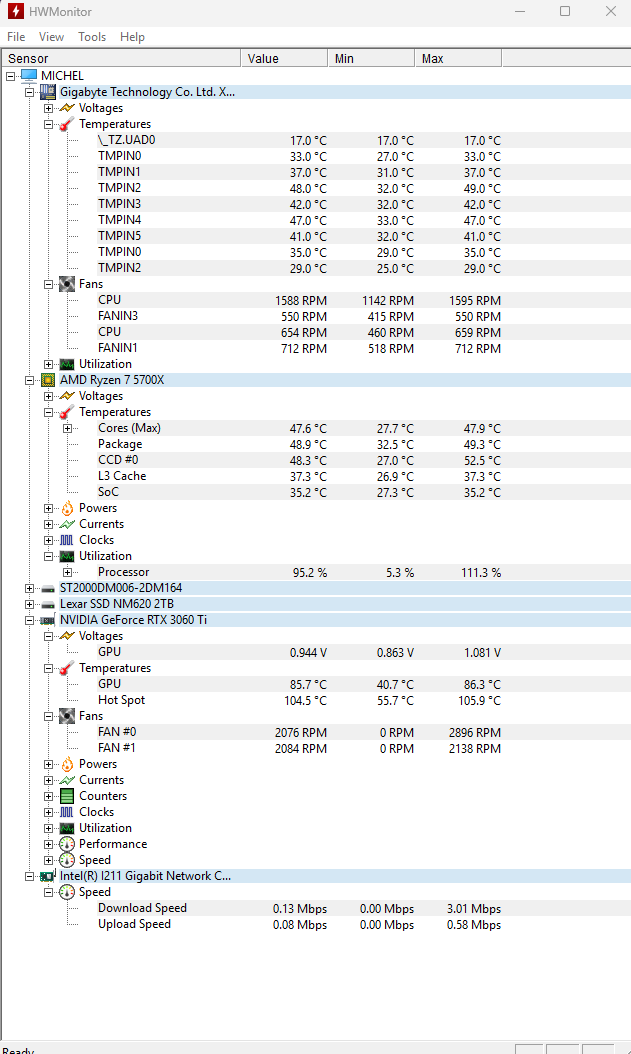
Task: Click the GPU Speed gauge icon
Action: [x=67, y=860]
